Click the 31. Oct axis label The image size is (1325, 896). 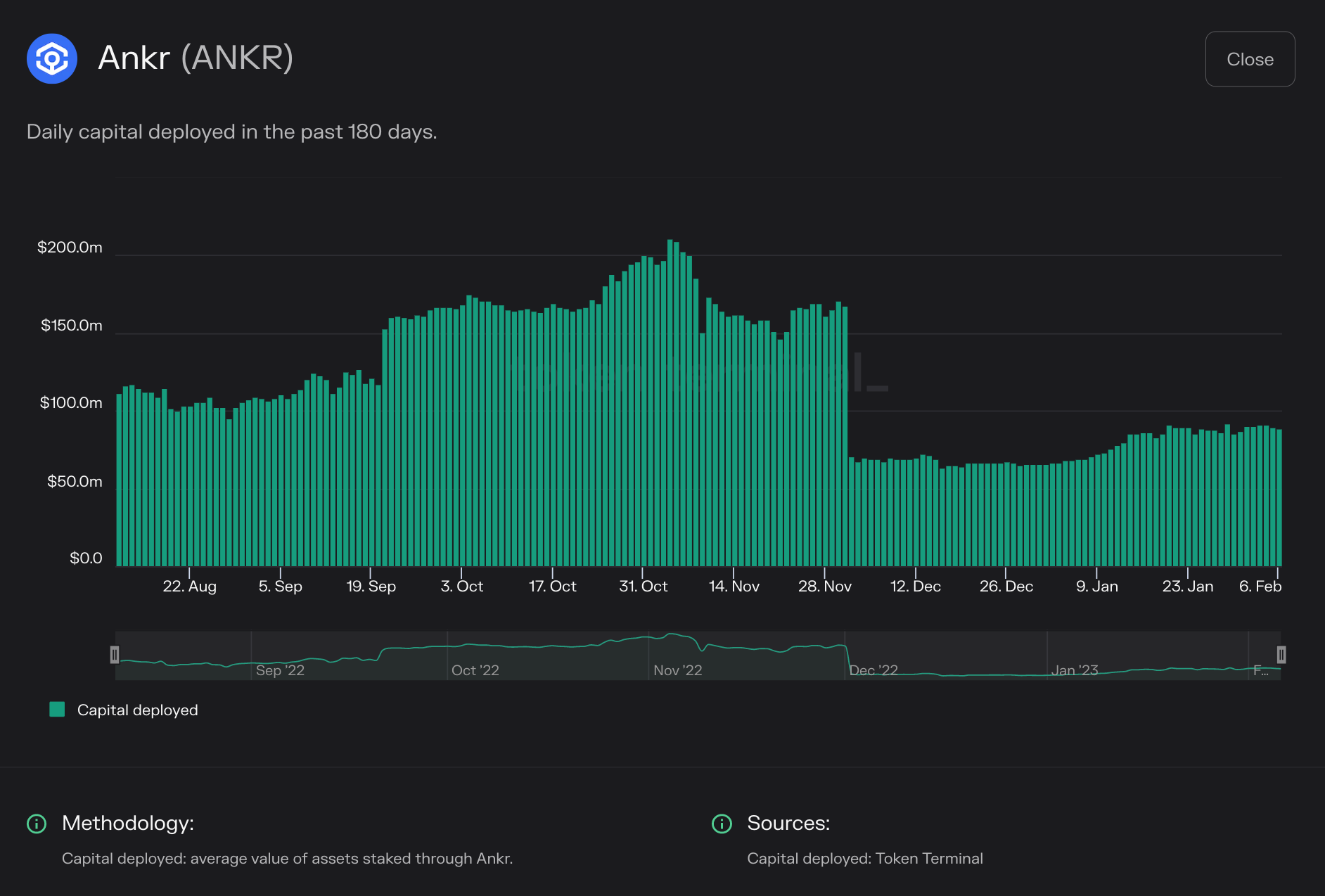click(644, 587)
